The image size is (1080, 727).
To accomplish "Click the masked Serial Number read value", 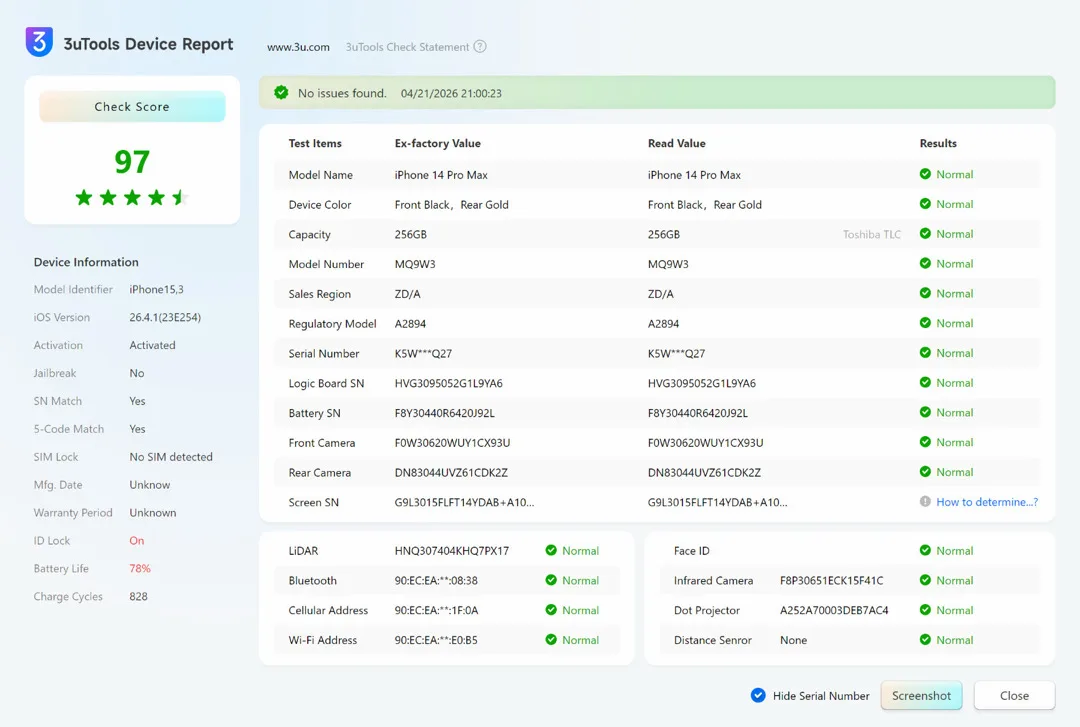I will click(676, 354).
